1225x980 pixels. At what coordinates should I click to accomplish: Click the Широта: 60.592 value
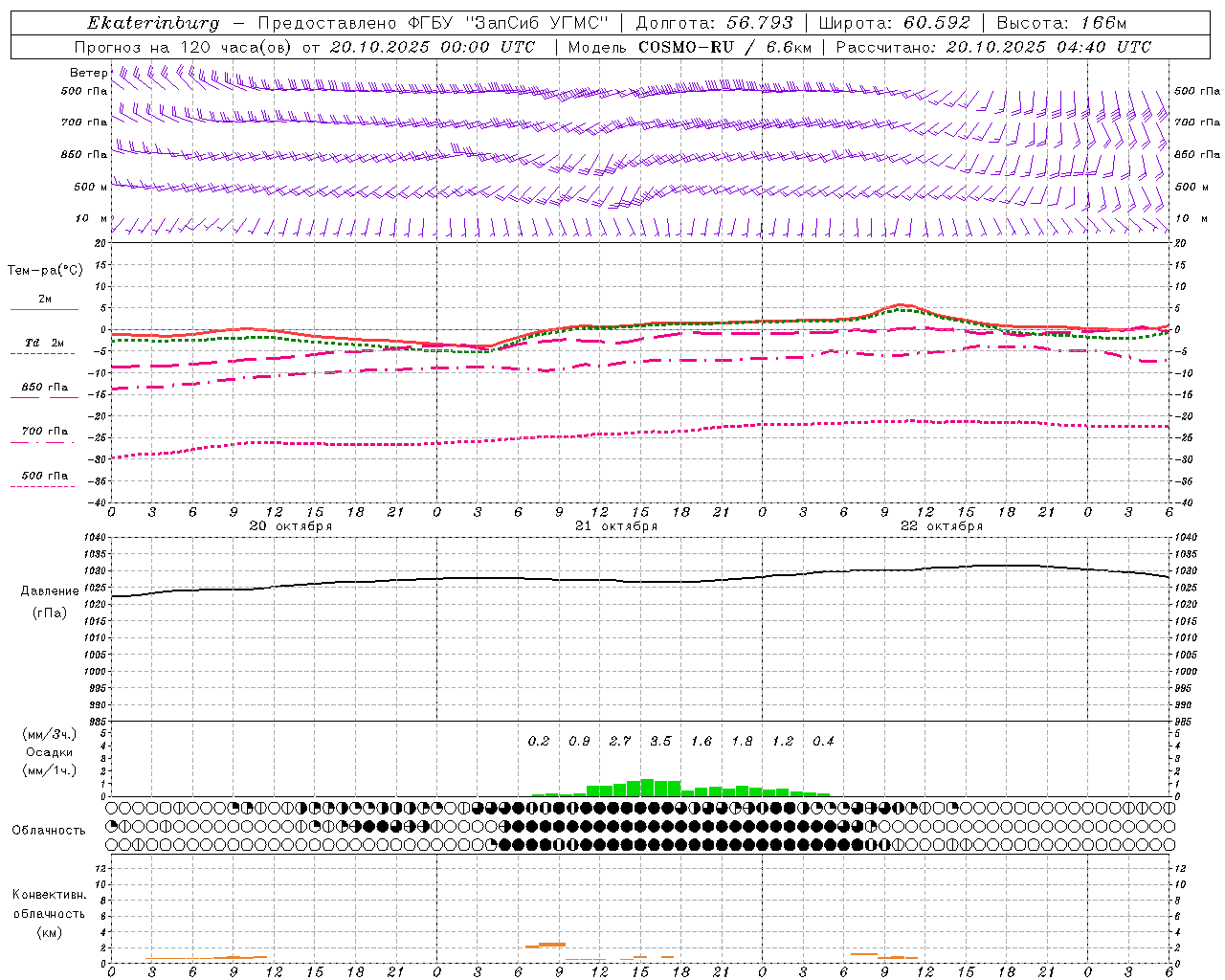(x=894, y=23)
